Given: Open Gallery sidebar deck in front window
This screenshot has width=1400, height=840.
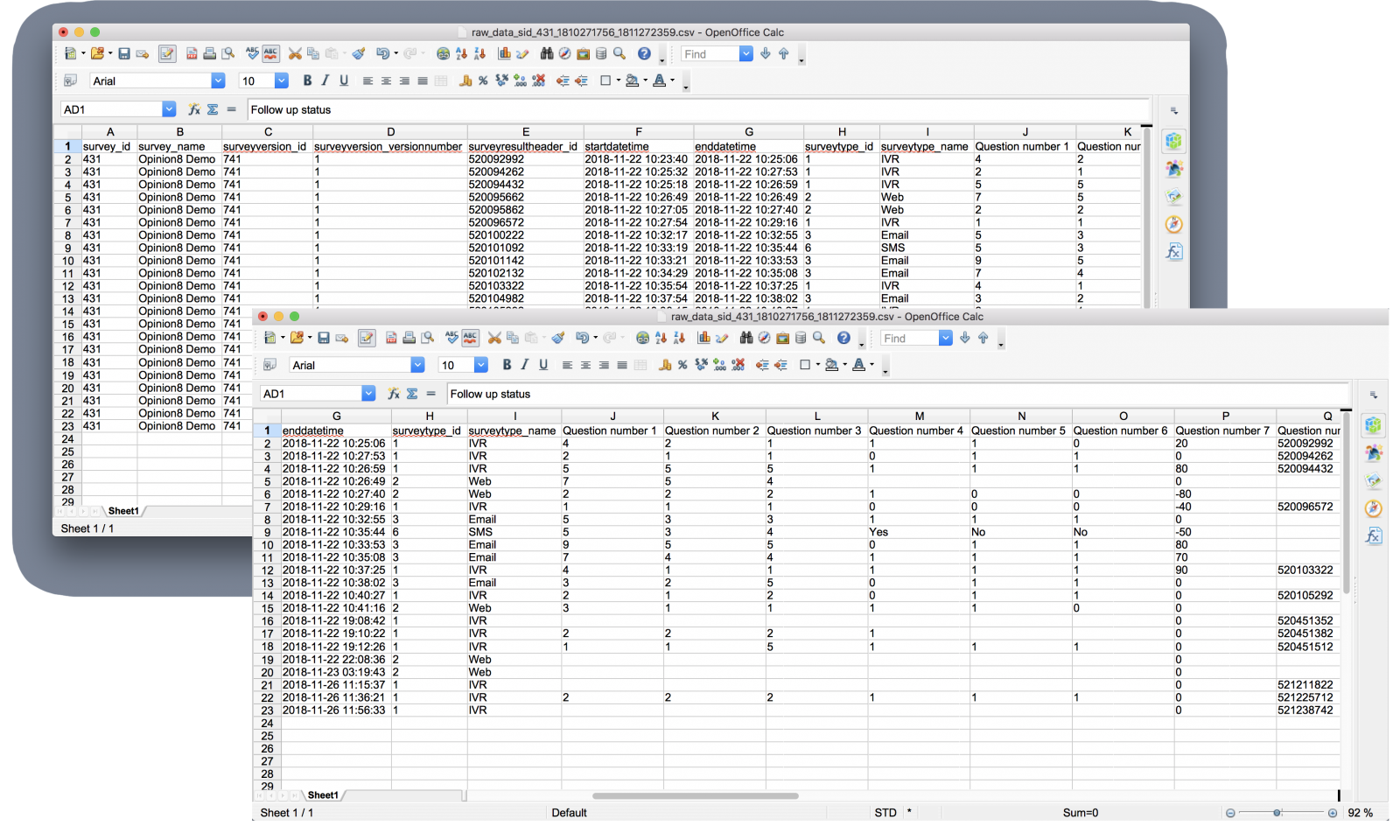Looking at the screenshot, I should (1374, 480).
